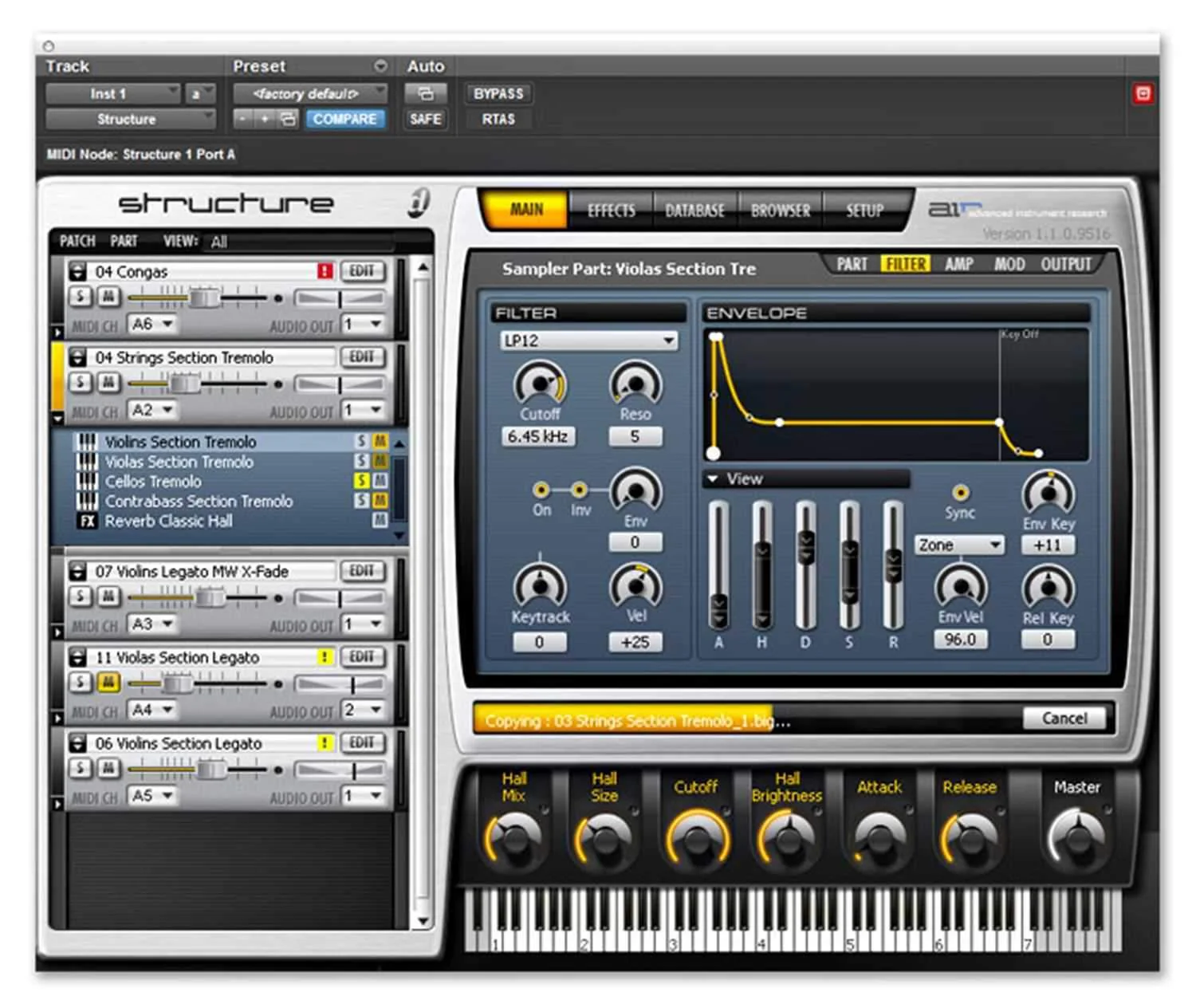Click the Hall Mix smart knob

click(513, 839)
